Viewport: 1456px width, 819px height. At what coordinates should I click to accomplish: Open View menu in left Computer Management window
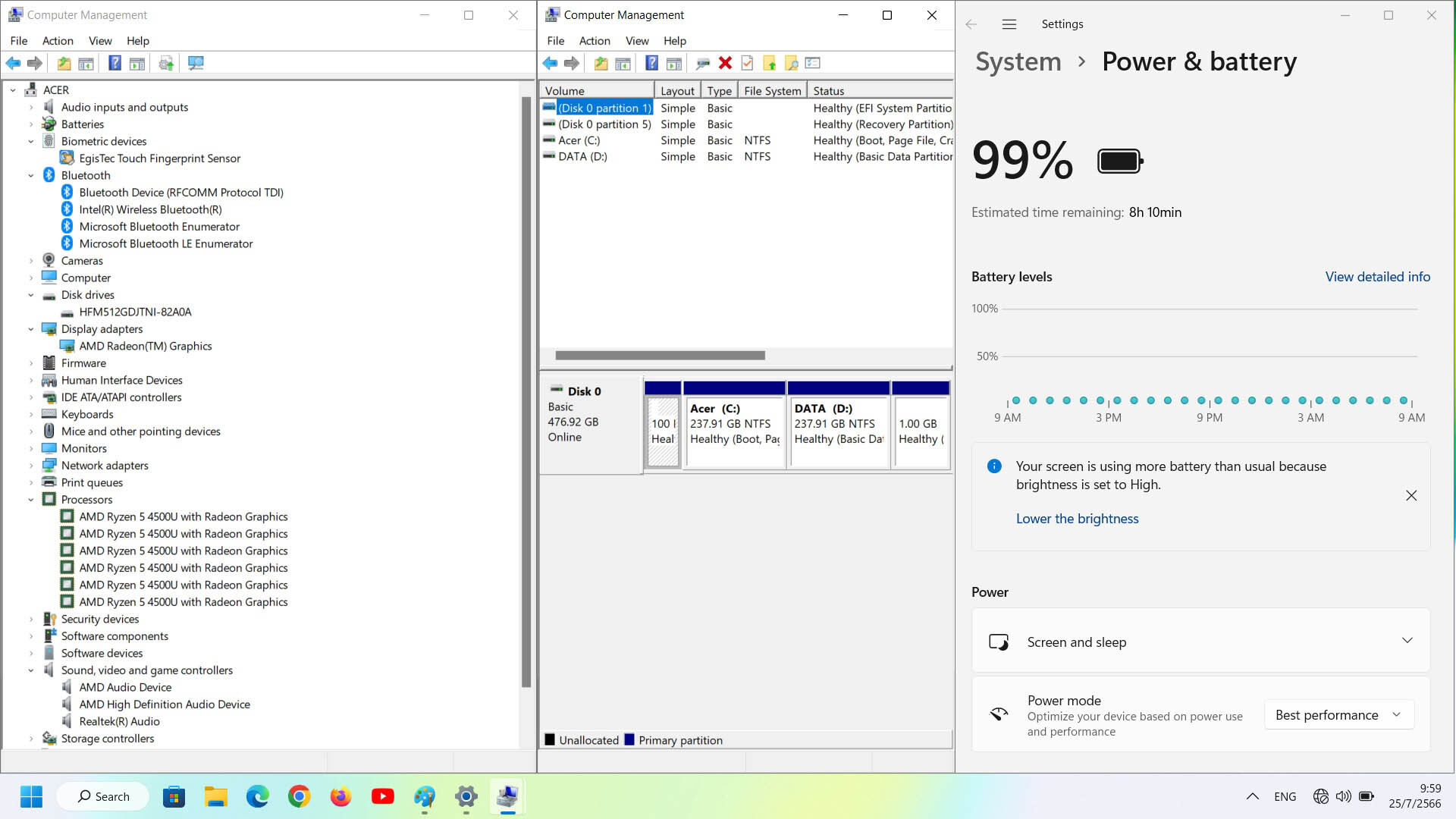(100, 41)
